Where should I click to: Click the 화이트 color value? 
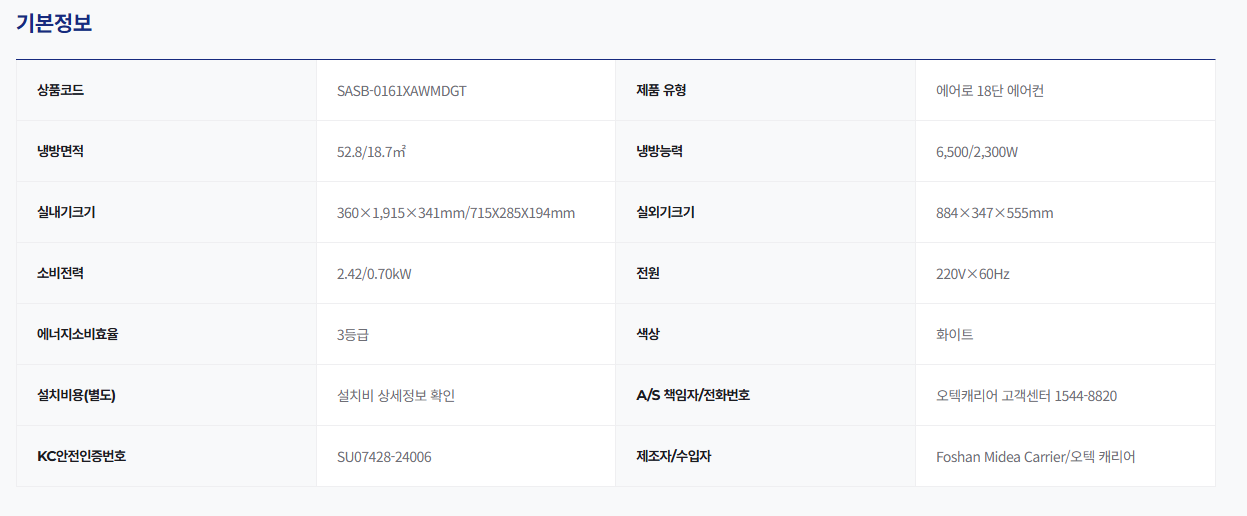[954, 335]
